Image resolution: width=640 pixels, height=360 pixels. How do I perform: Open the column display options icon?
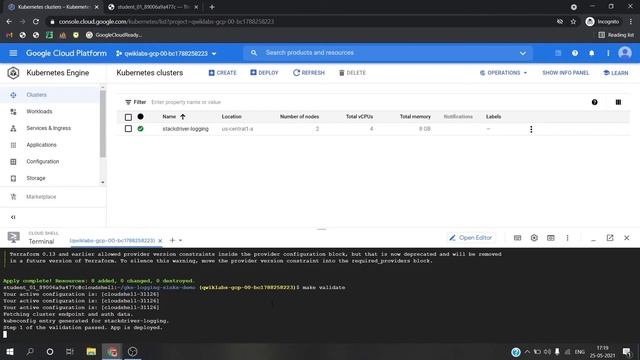click(x=618, y=102)
